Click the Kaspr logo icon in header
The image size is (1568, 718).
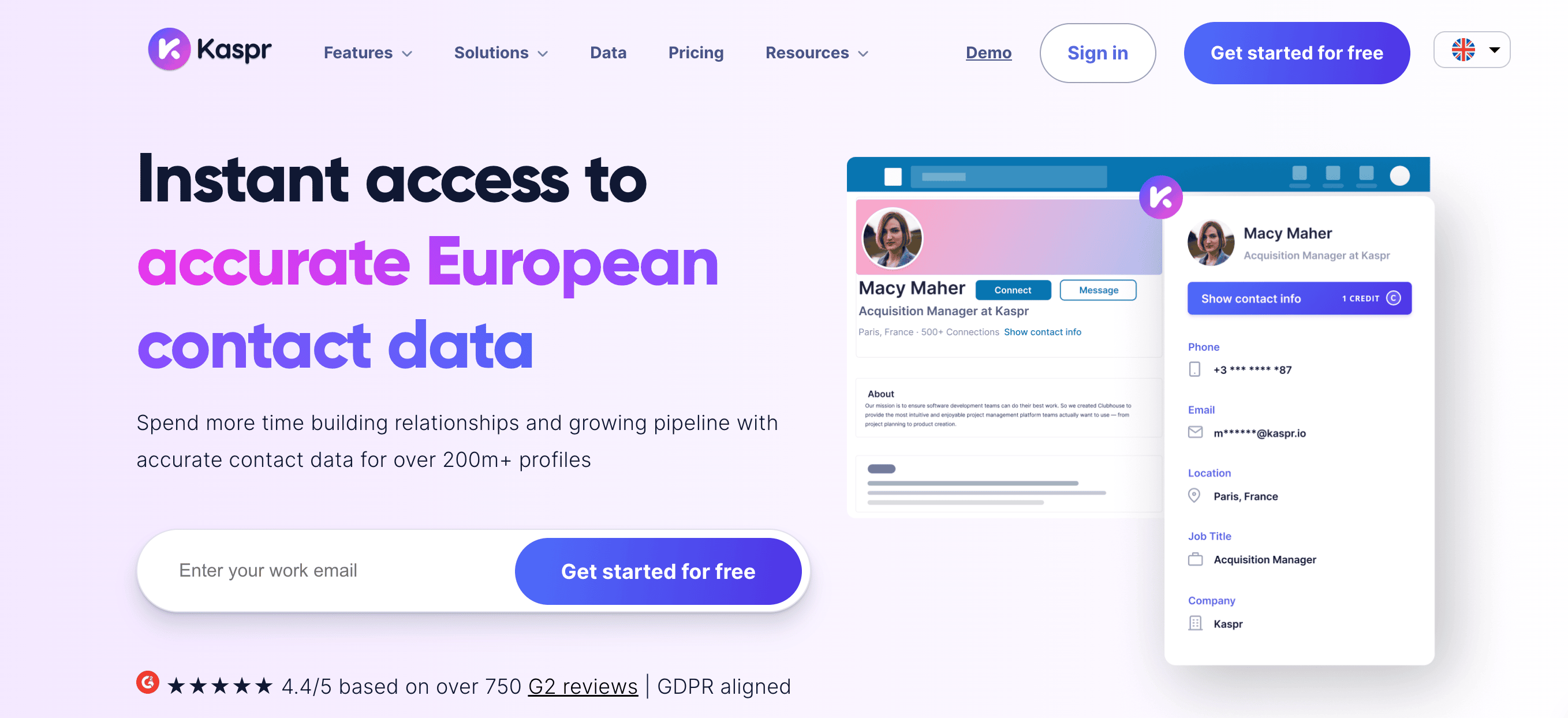pos(169,49)
